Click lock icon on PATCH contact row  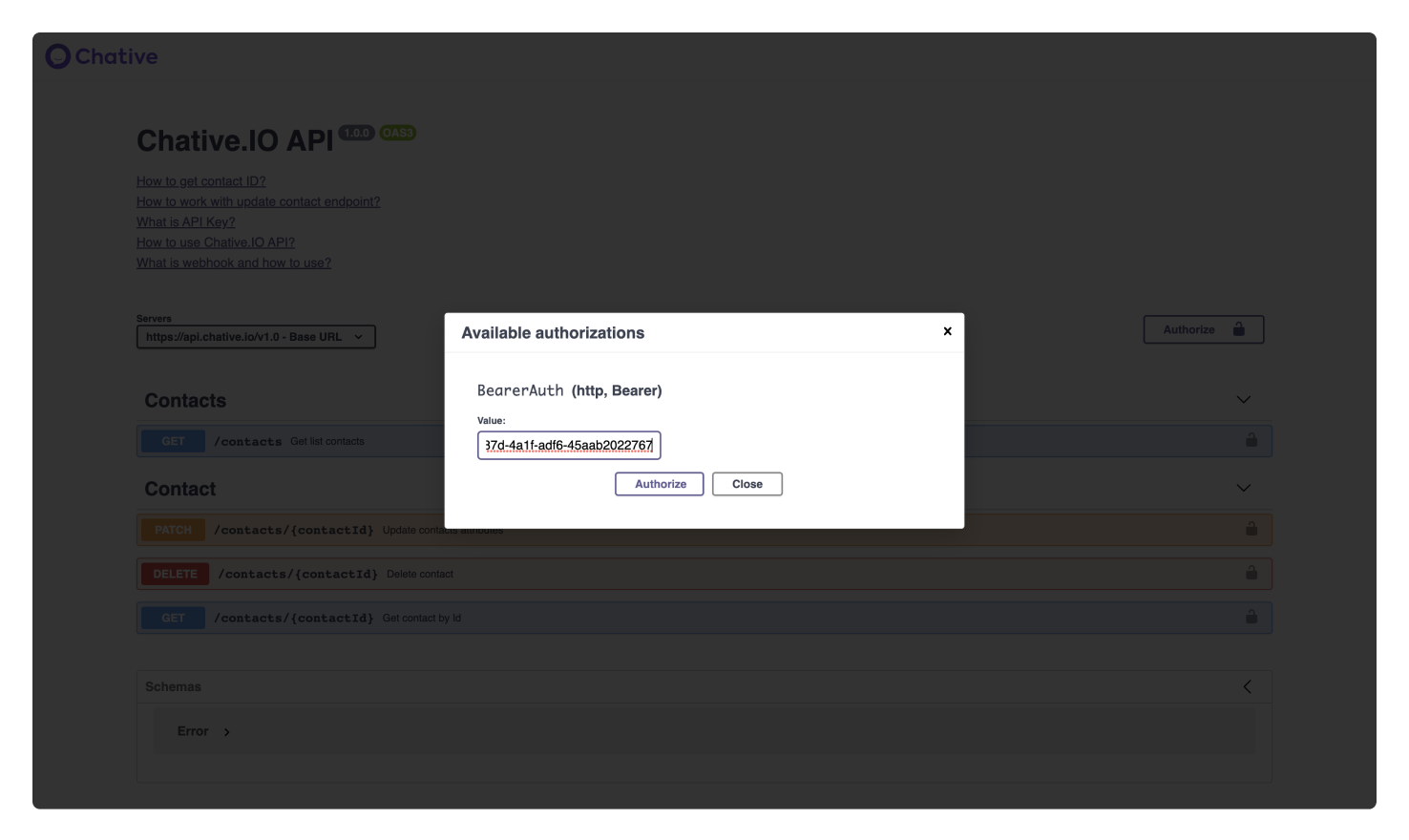pyautogui.click(x=1251, y=529)
